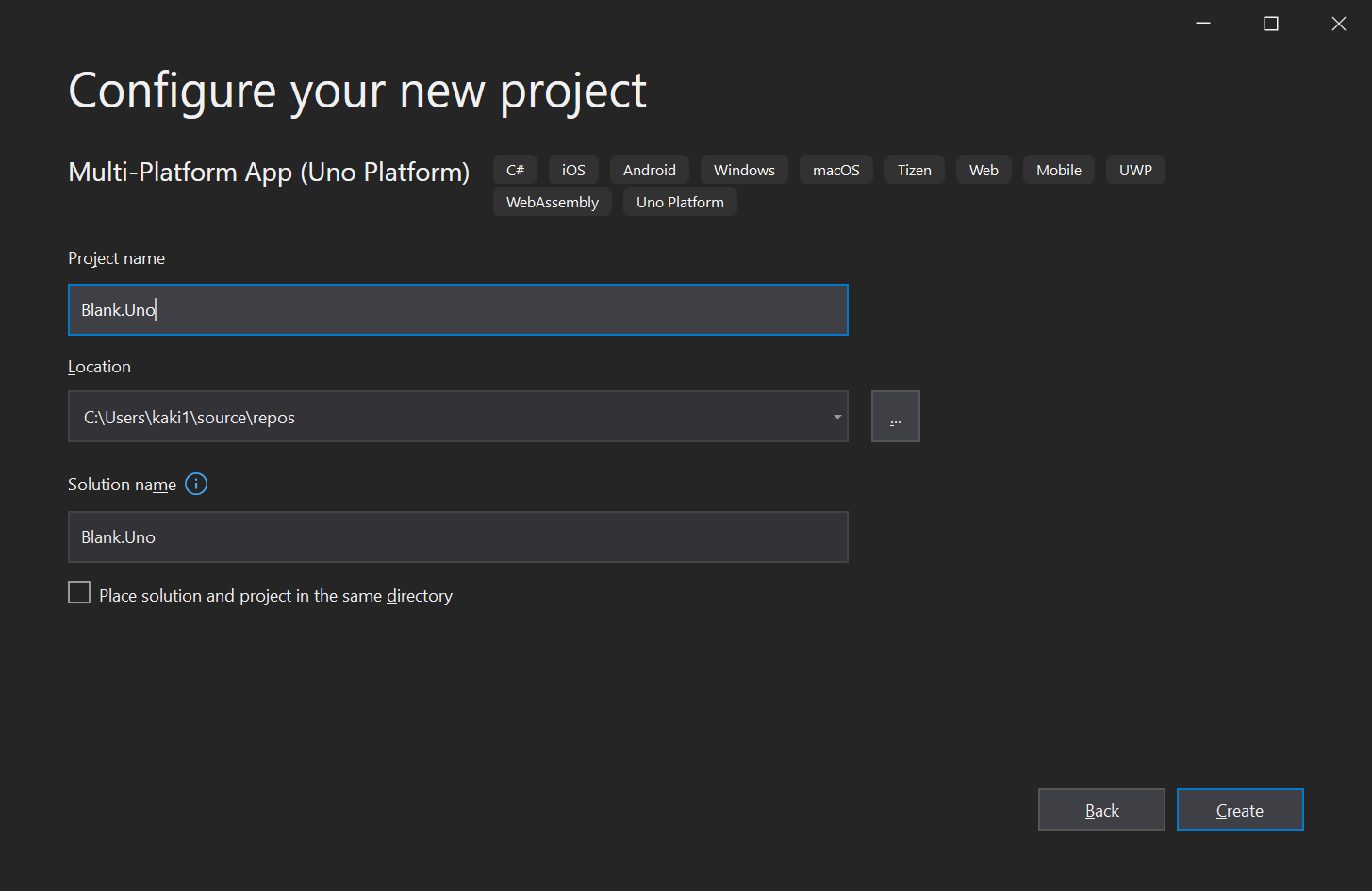Image resolution: width=1372 pixels, height=891 pixels.
Task: Click the browse location ellipsis button
Action: pyautogui.click(x=896, y=417)
